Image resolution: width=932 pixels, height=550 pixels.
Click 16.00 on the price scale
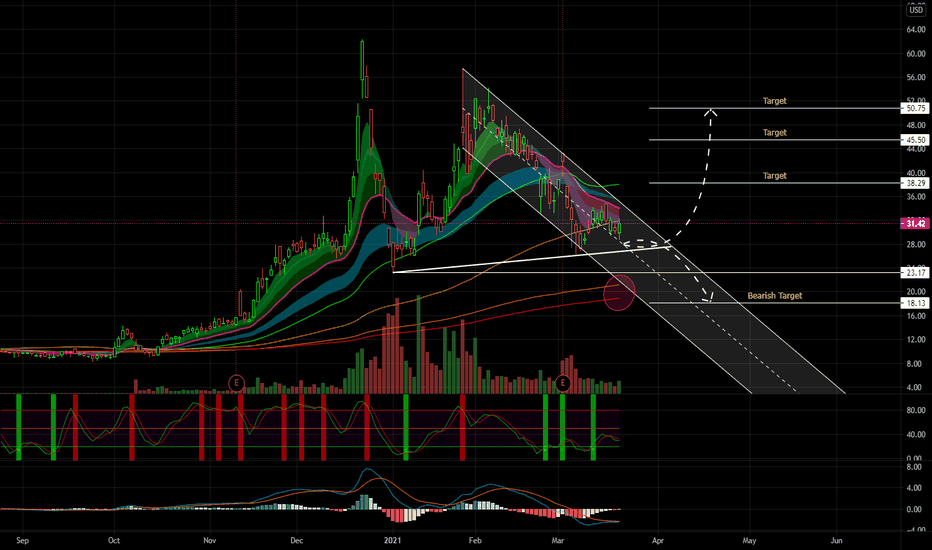click(x=915, y=316)
